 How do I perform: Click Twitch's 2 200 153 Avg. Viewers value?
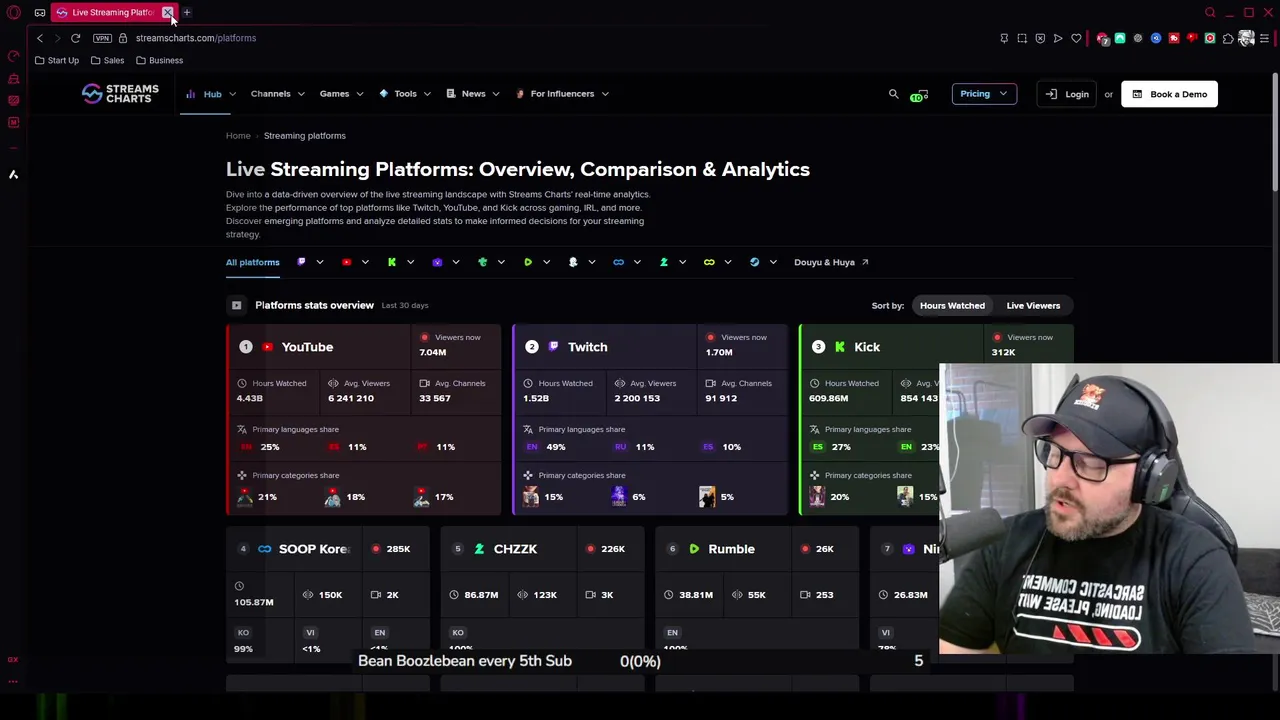click(637, 398)
